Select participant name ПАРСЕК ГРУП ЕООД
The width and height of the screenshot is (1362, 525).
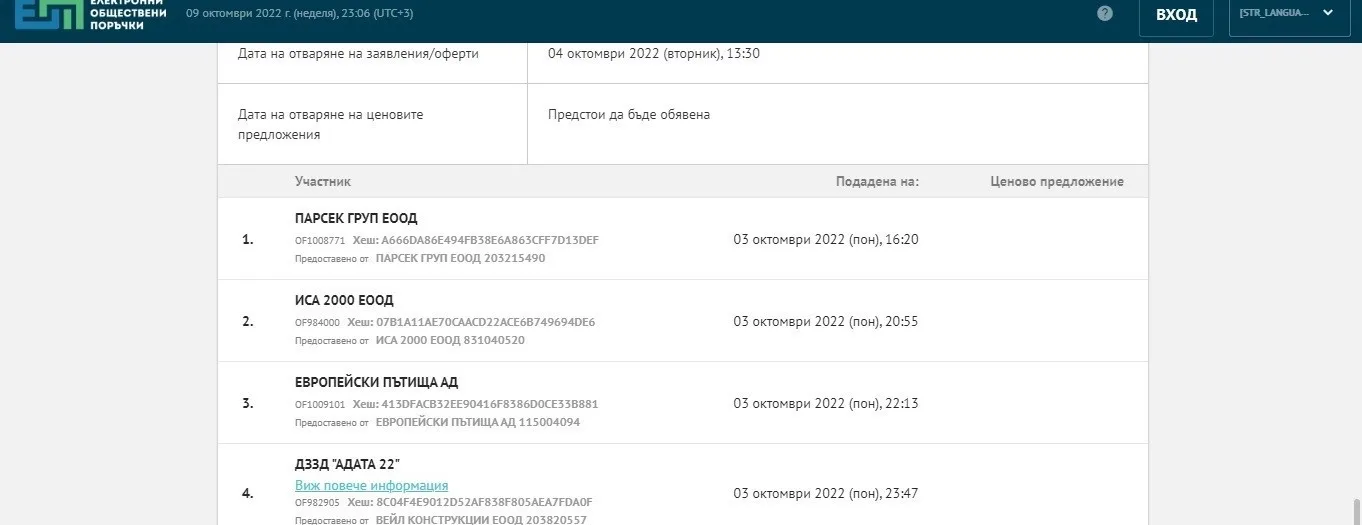(356, 218)
